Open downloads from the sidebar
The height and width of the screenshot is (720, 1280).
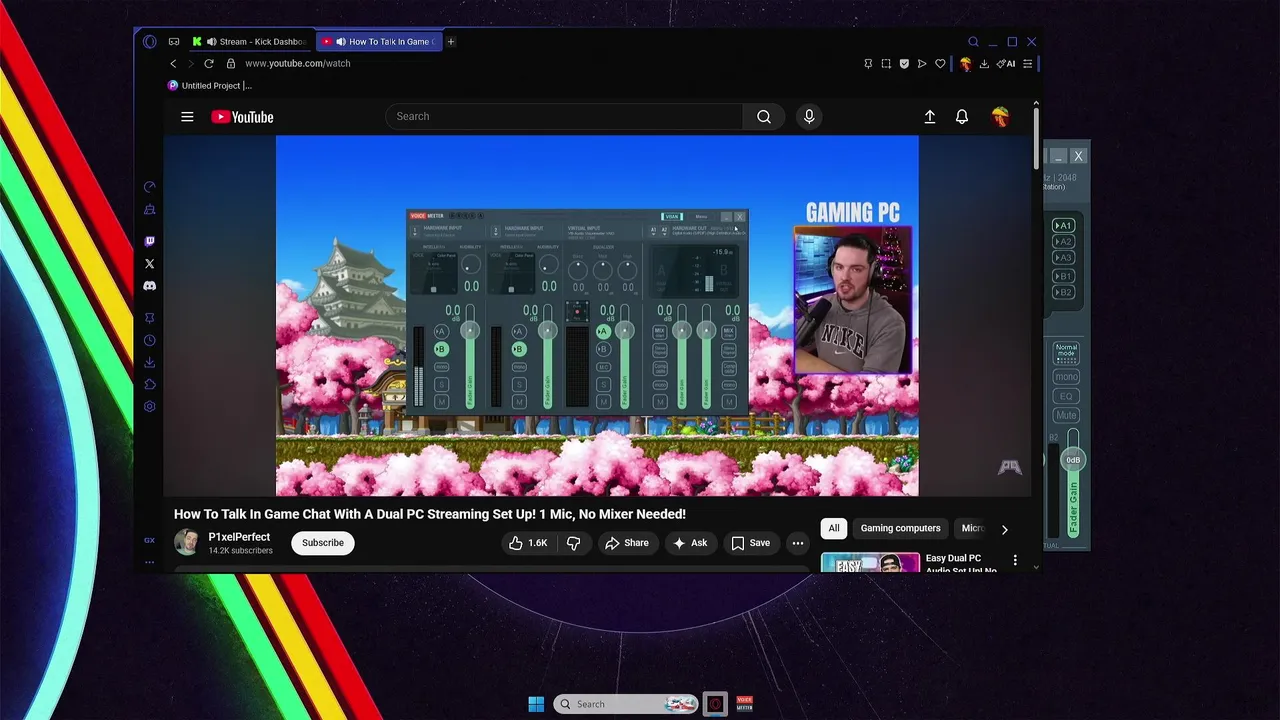[x=150, y=362]
